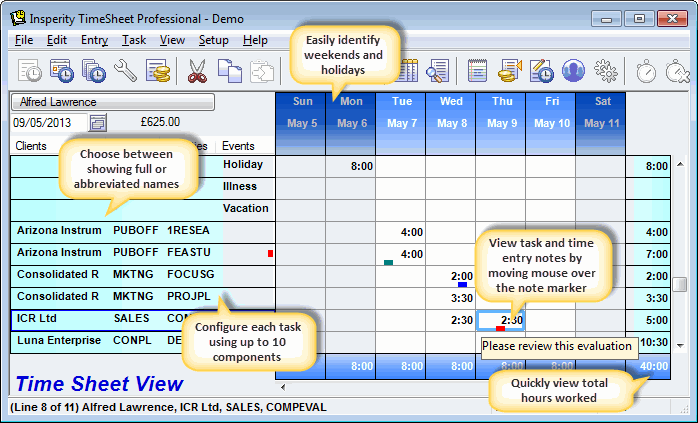Click the coins with orange arrow icon

(509, 71)
